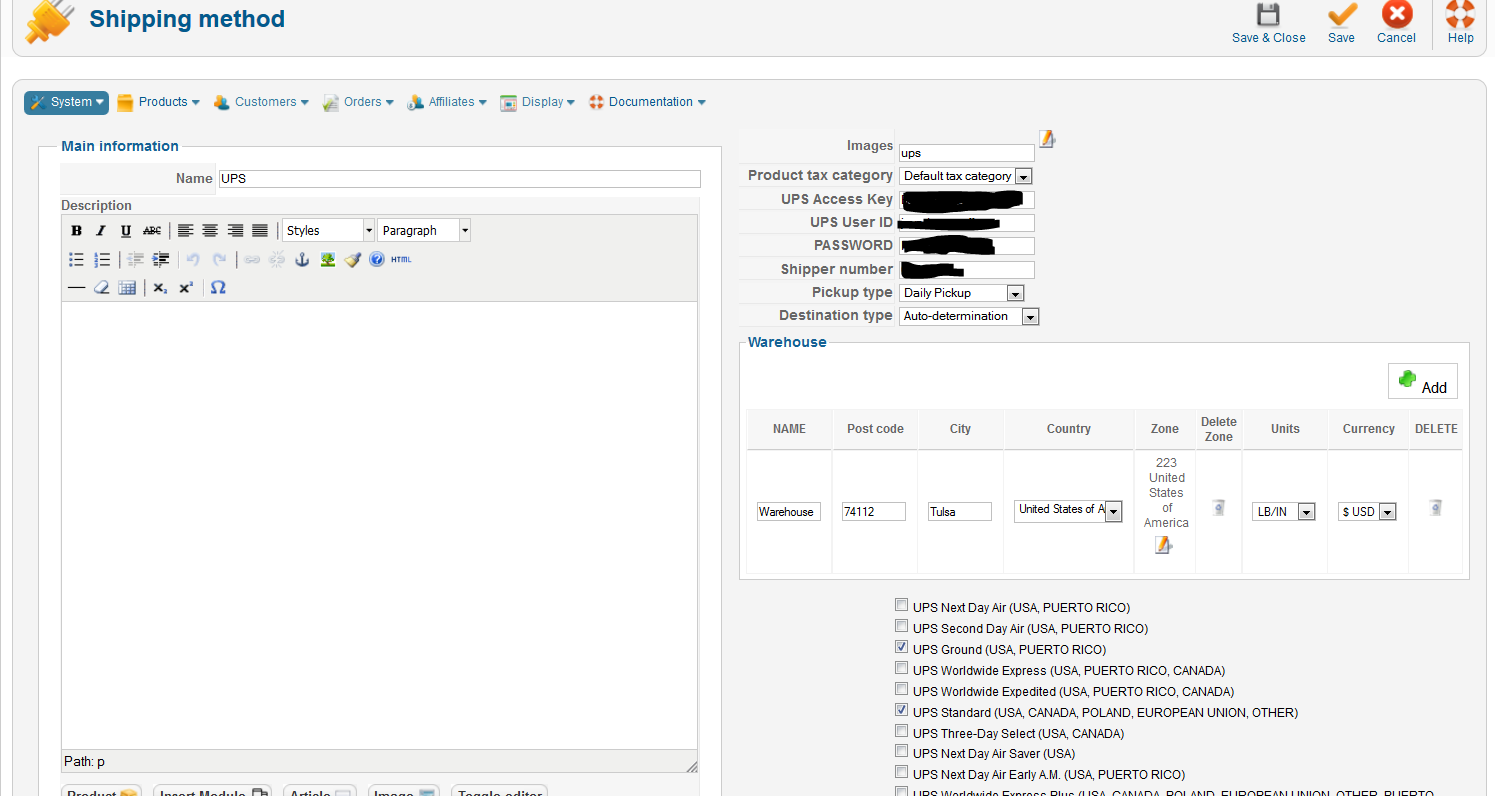Align description text right
The width and height of the screenshot is (1495, 796).
(235, 231)
